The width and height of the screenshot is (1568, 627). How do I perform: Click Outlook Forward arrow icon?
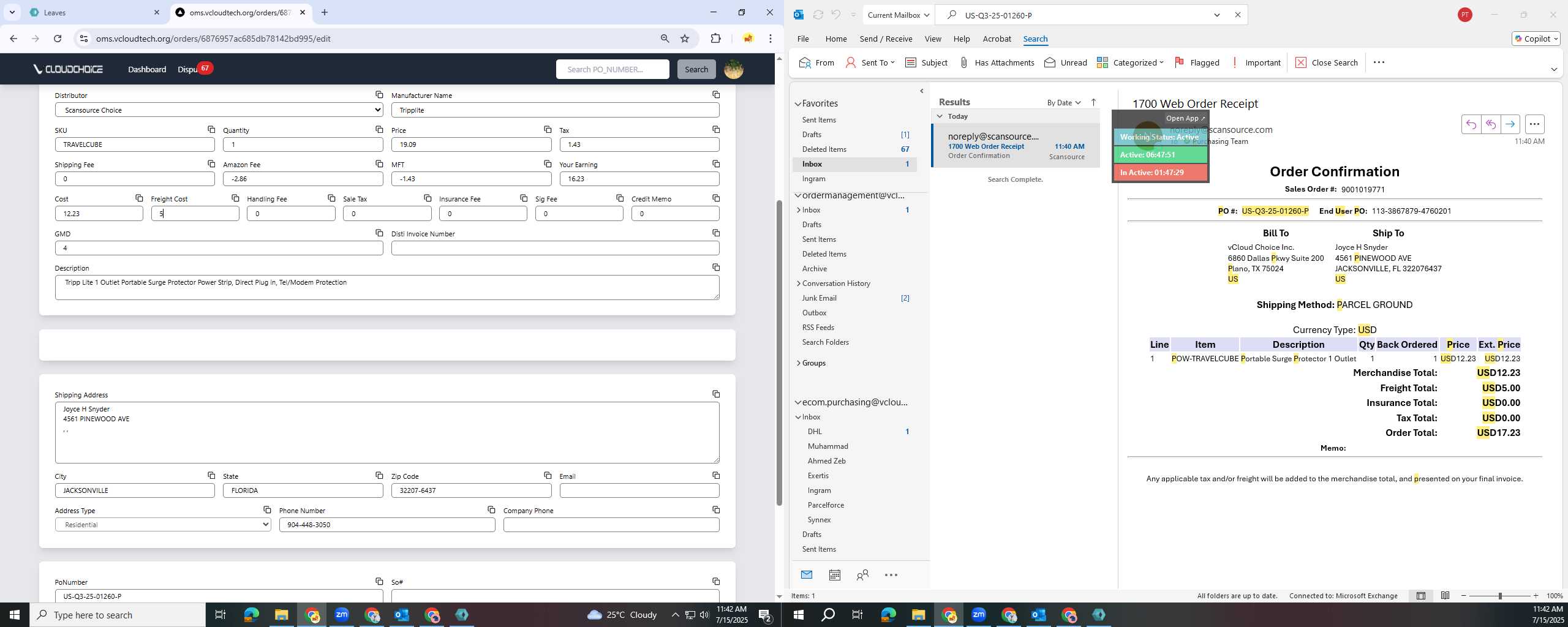click(1510, 124)
